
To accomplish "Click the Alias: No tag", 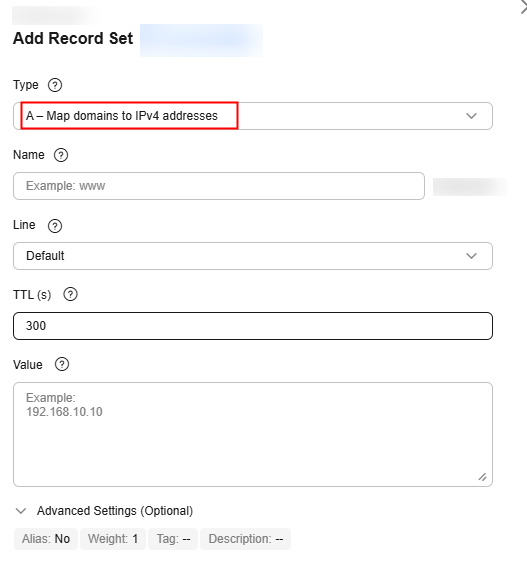I will tap(46, 539).
